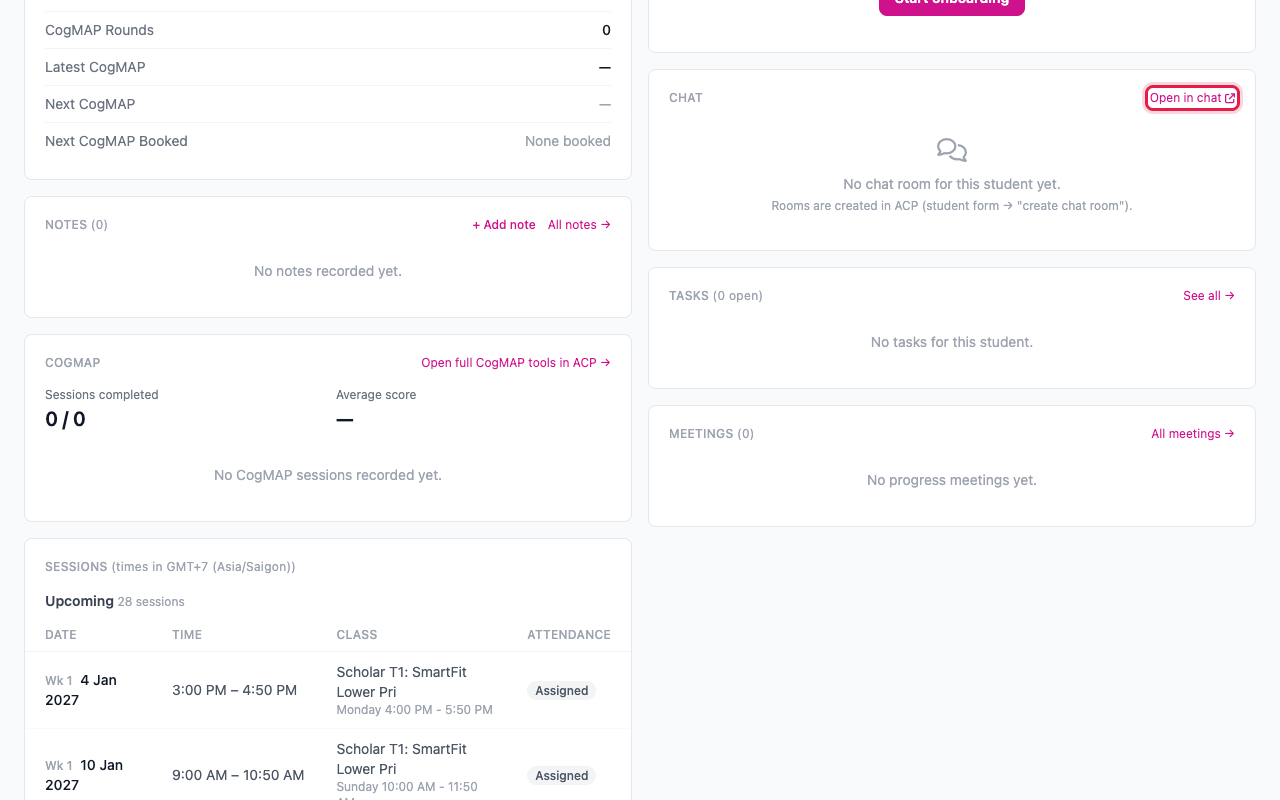Screen dimensions: 1280x800
Task: Open full CogMAP tools in ACP
Action: coord(516,363)
